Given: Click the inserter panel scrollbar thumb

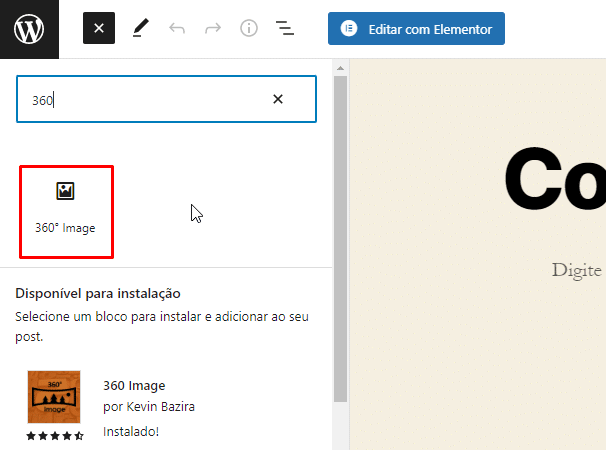Looking at the screenshot, I should point(340,230).
